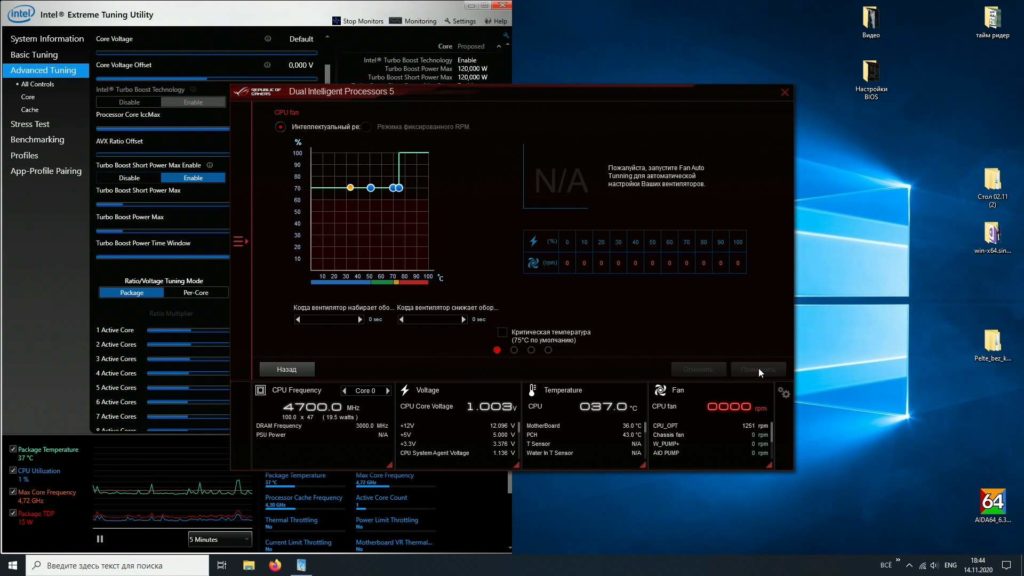This screenshot has height=576, width=1024.
Task: Tick the Критическая температура checkbox
Action: click(x=502, y=332)
